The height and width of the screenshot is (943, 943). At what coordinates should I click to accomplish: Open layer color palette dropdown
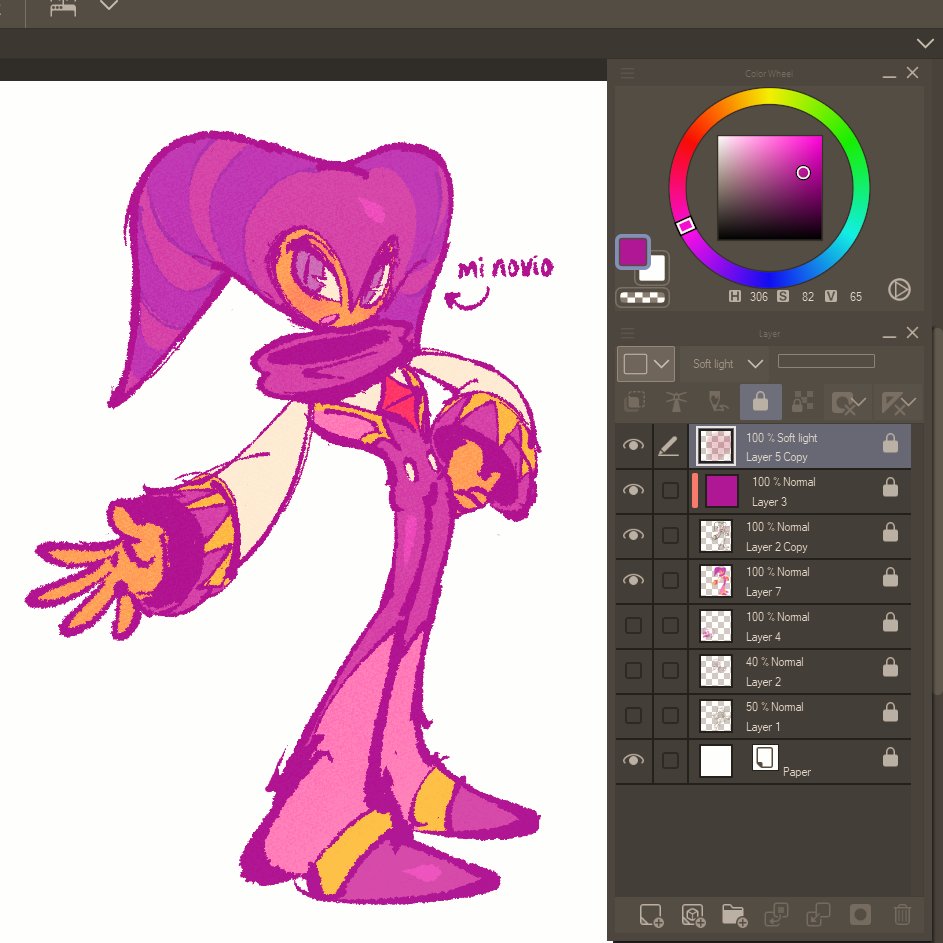click(645, 363)
